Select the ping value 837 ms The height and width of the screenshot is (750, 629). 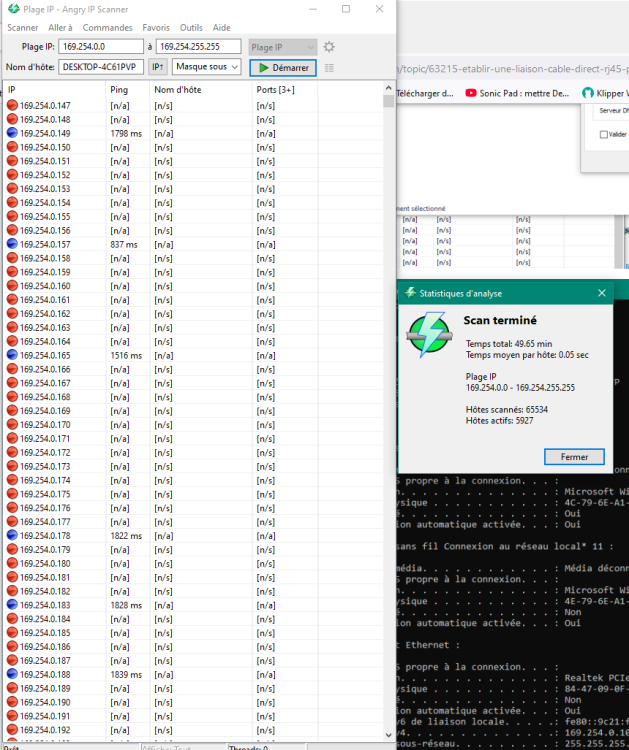tap(124, 244)
